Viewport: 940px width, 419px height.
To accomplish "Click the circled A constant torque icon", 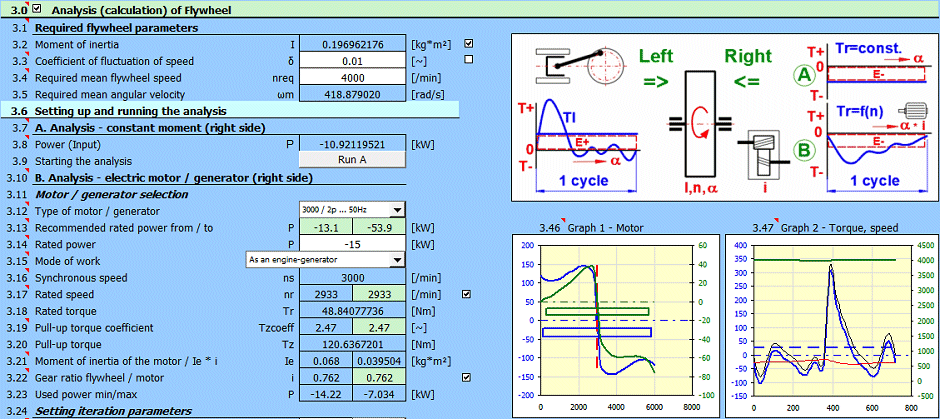I will (801, 74).
